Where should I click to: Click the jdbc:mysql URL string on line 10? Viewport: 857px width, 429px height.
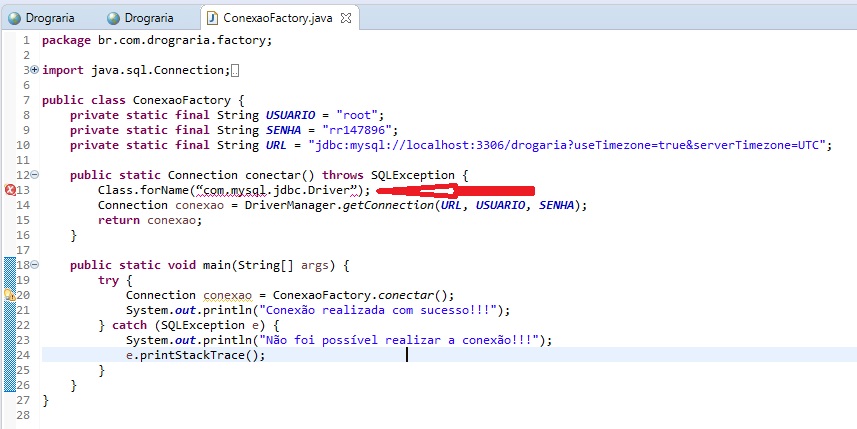click(567, 145)
